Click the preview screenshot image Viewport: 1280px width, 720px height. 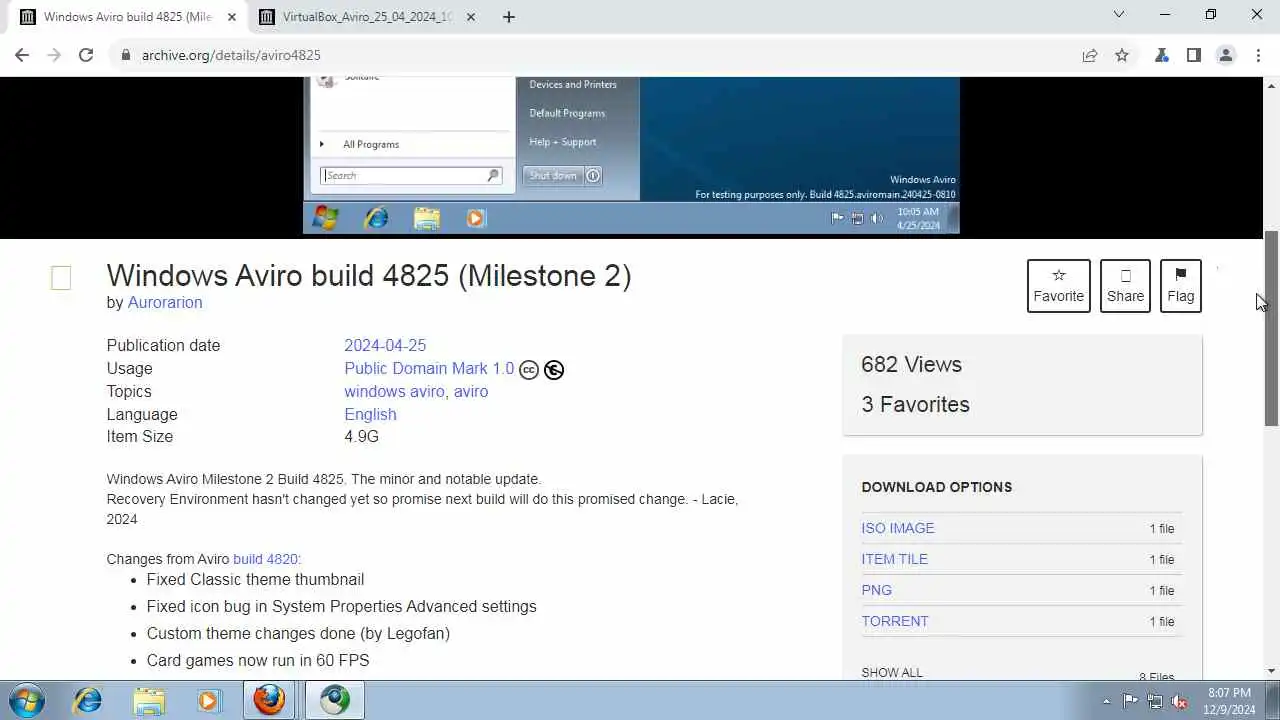click(631, 155)
